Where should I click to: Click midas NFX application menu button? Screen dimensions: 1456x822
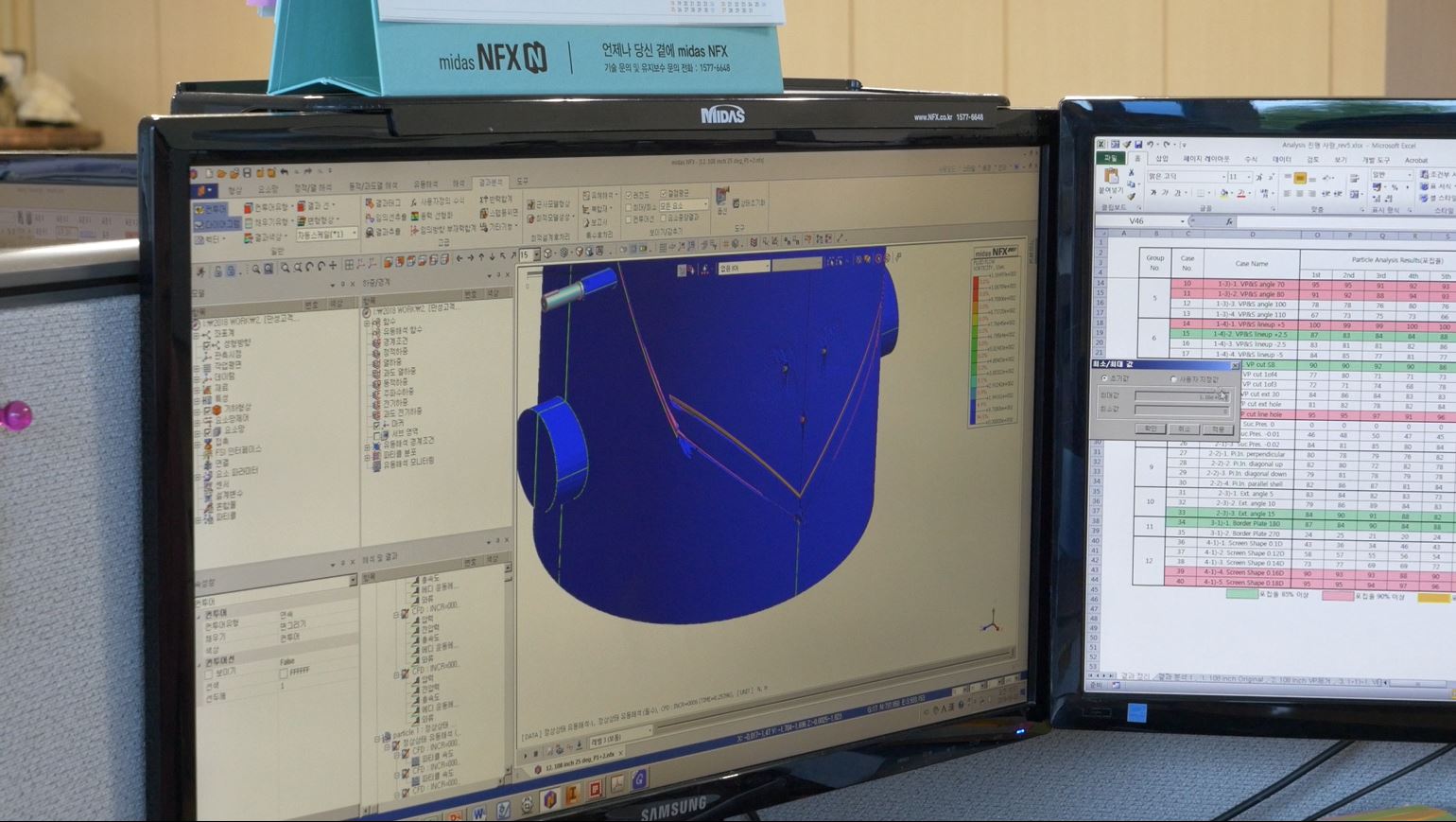pos(203,190)
